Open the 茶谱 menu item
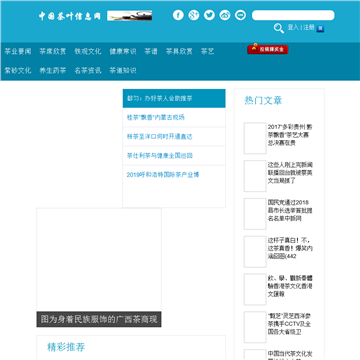 151,51
